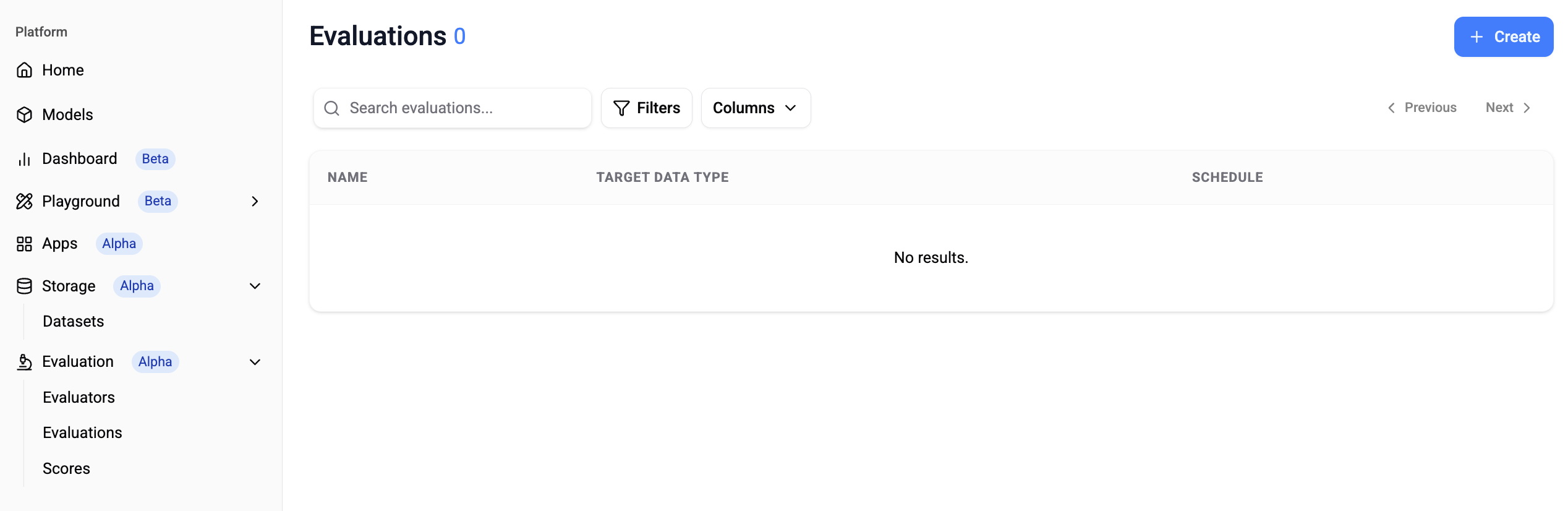1568x511 pixels.
Task: Open Datasets under Storage
Action: pos(73,321)
